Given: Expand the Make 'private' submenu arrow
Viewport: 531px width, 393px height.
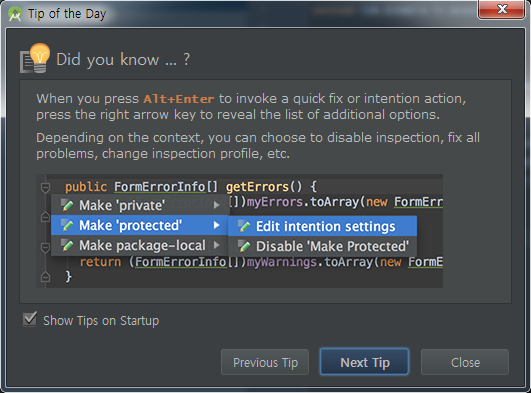Looking at the screenshot, I should point(216,205).
